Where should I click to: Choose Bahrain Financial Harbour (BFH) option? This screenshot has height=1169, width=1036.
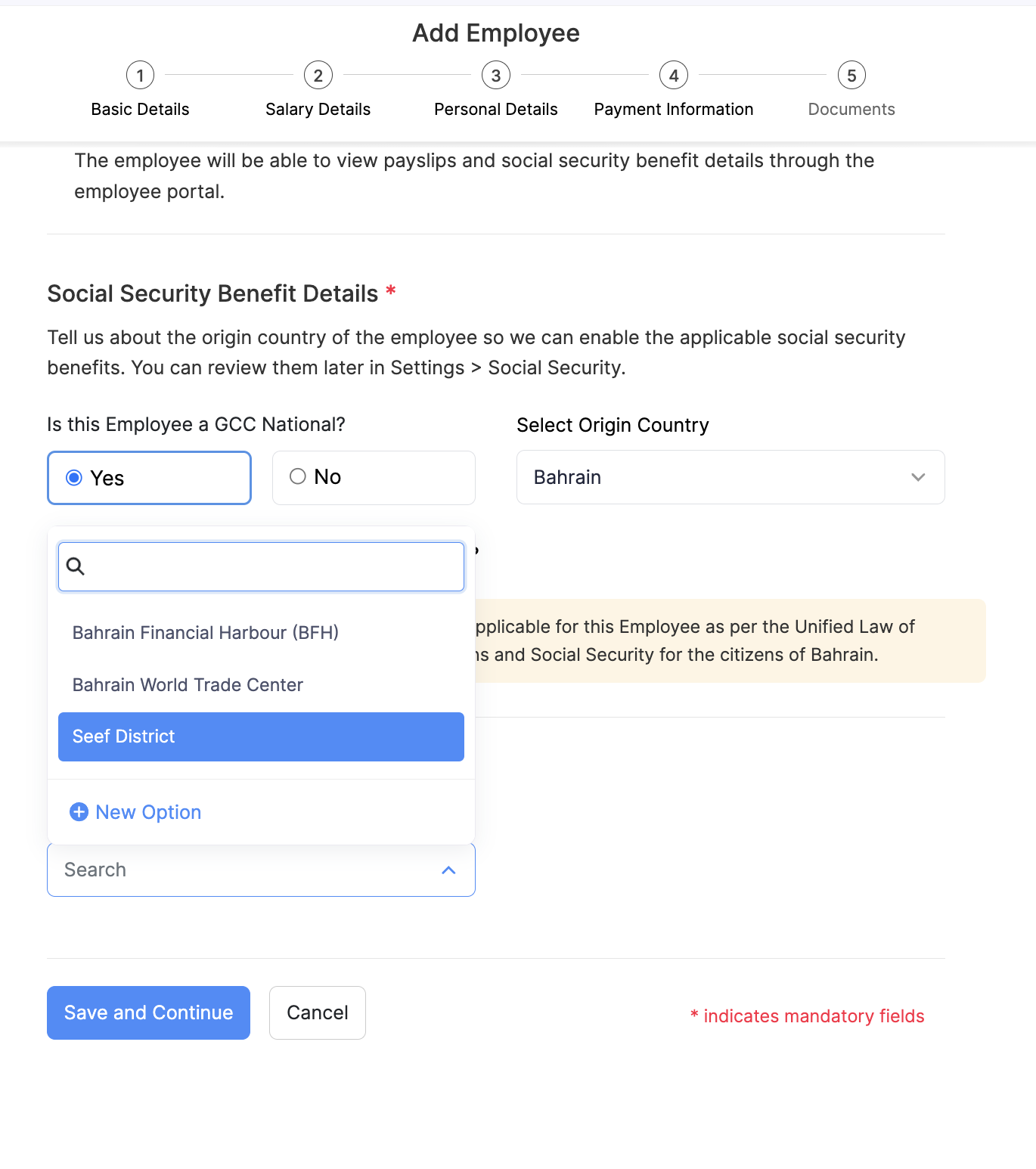point(206,632)
